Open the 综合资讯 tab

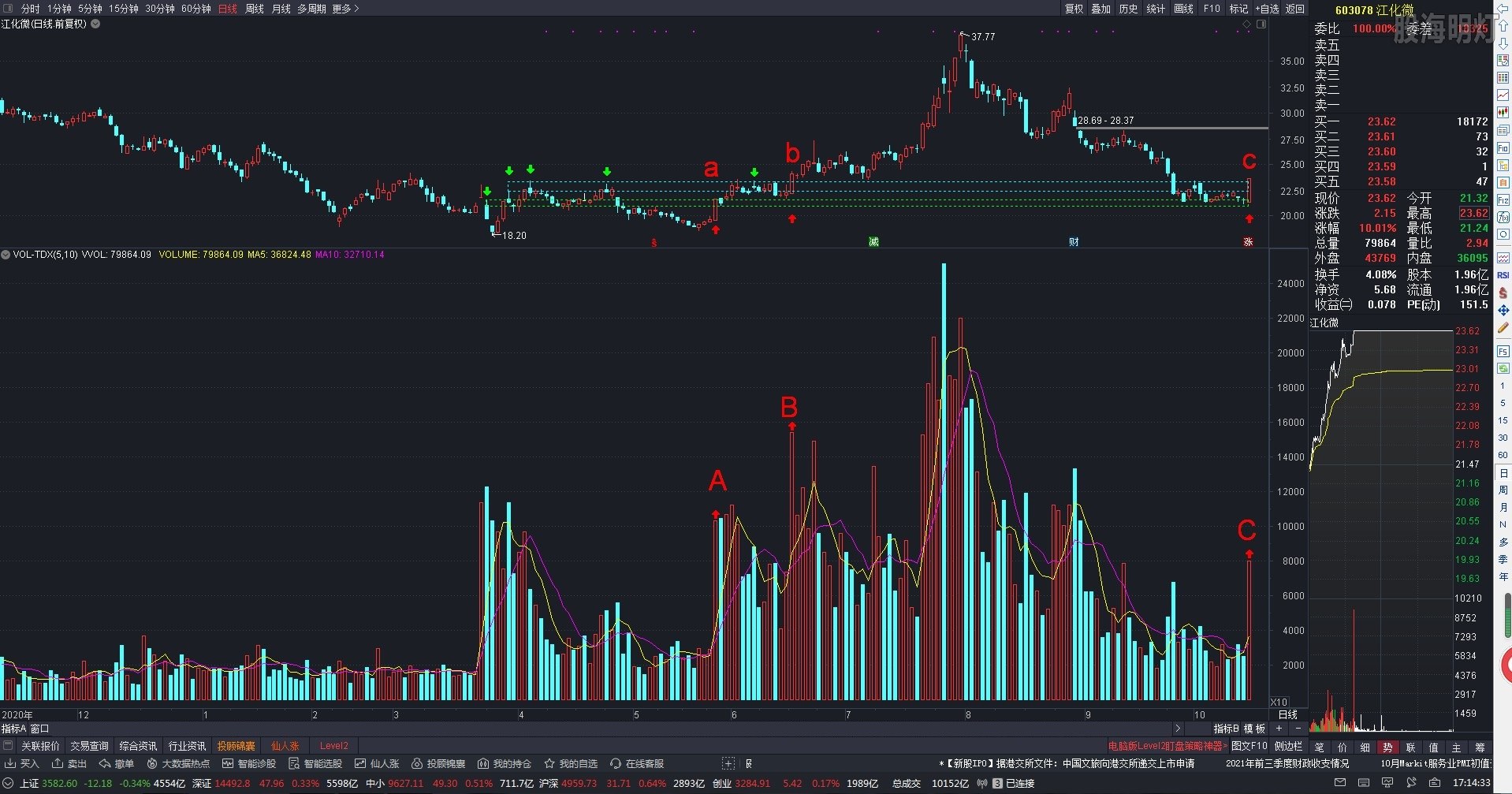tap(138, 746)
